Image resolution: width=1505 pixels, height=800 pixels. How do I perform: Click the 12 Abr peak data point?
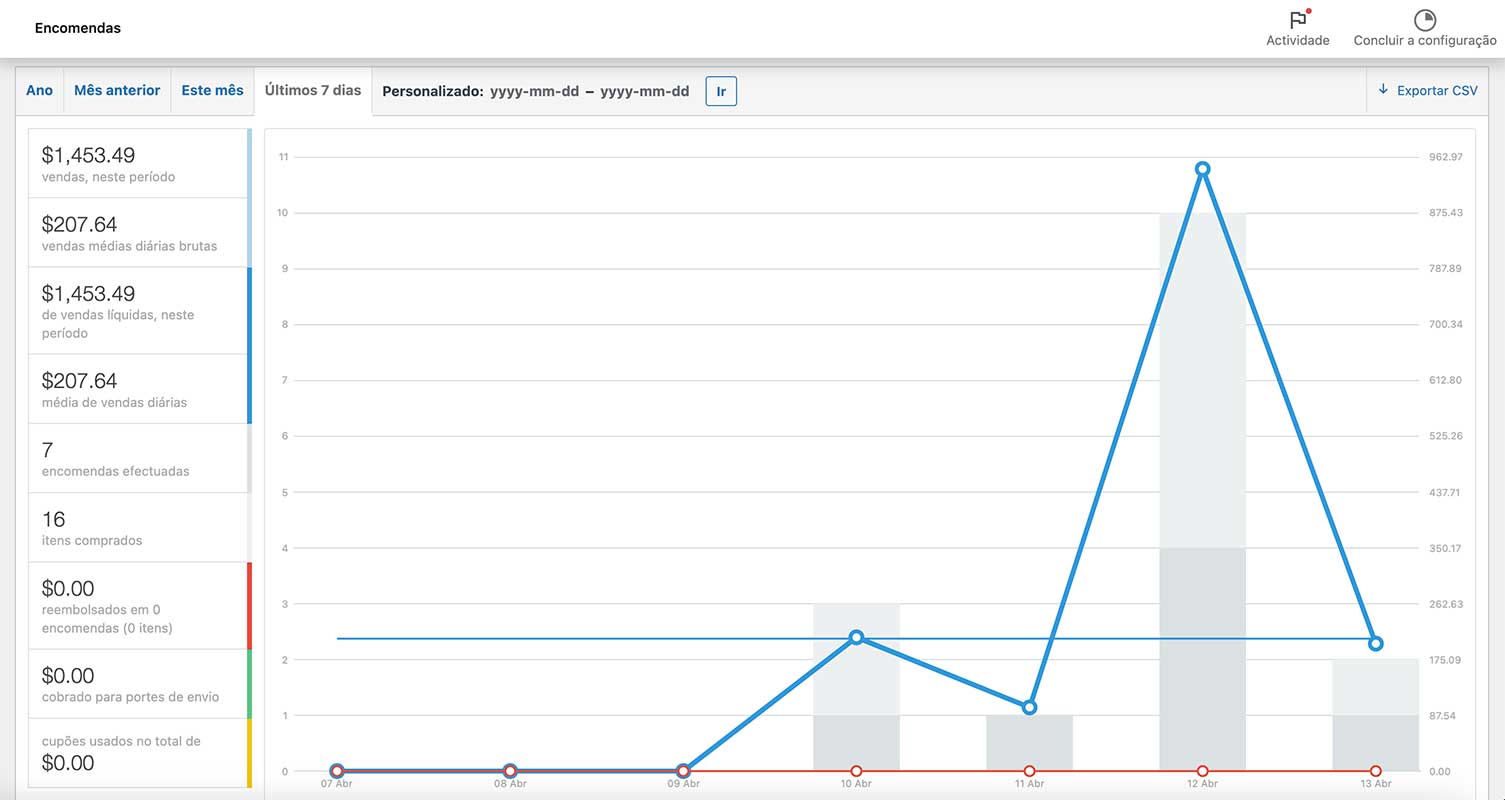[x=1202, y=169]
